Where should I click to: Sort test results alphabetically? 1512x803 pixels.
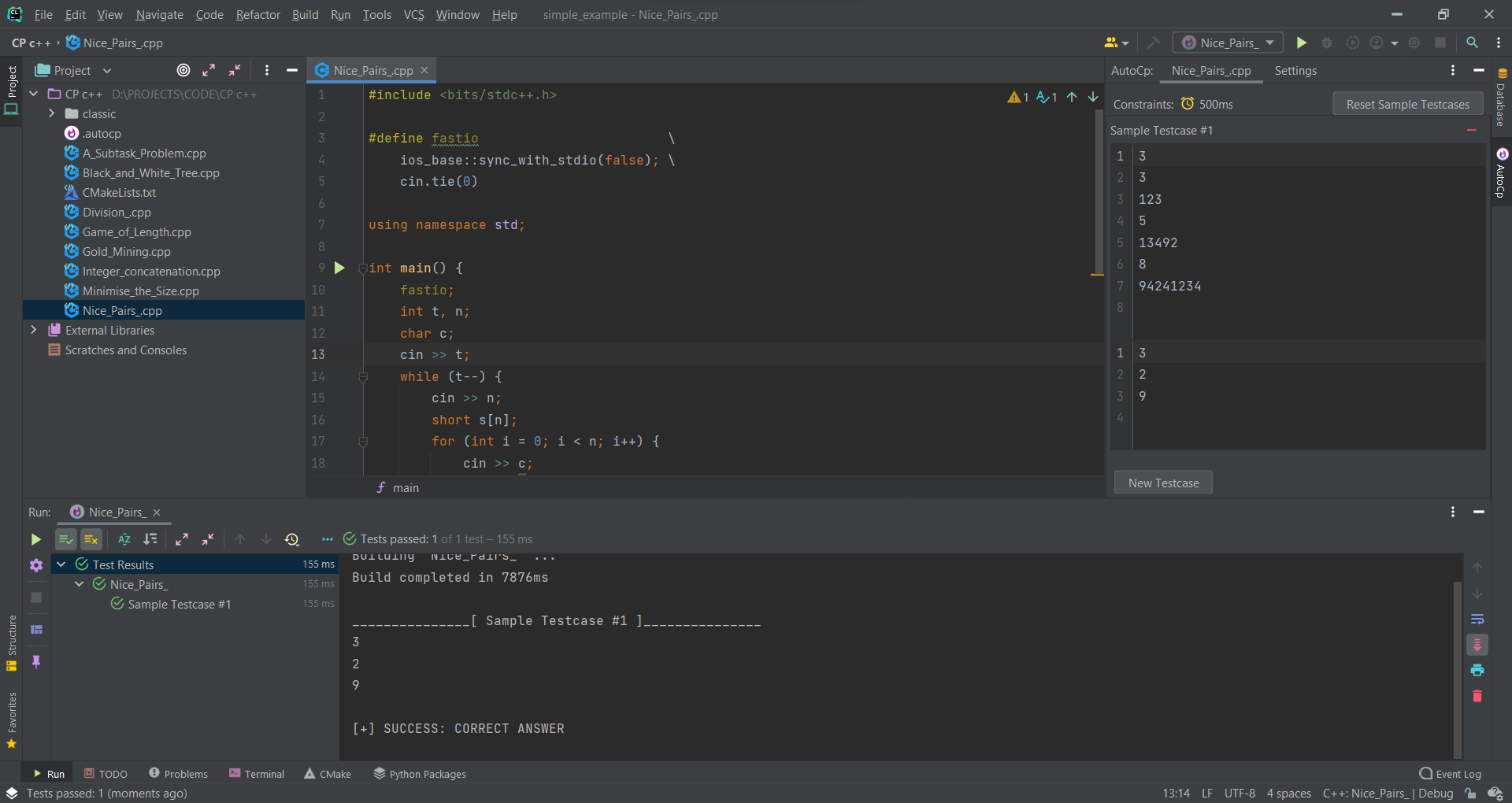tap(124, 539)
